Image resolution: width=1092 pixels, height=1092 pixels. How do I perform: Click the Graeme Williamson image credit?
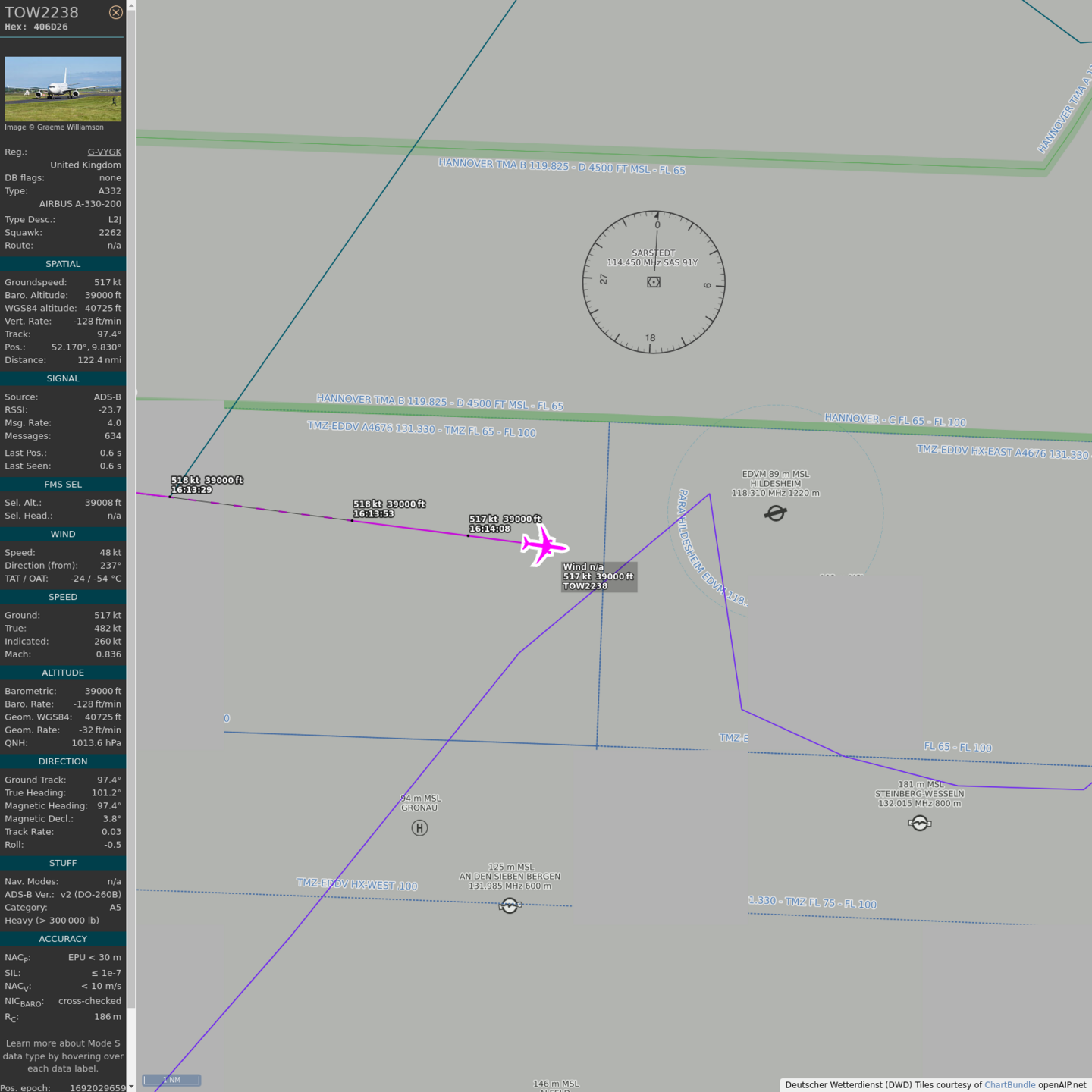pos(55,127)
